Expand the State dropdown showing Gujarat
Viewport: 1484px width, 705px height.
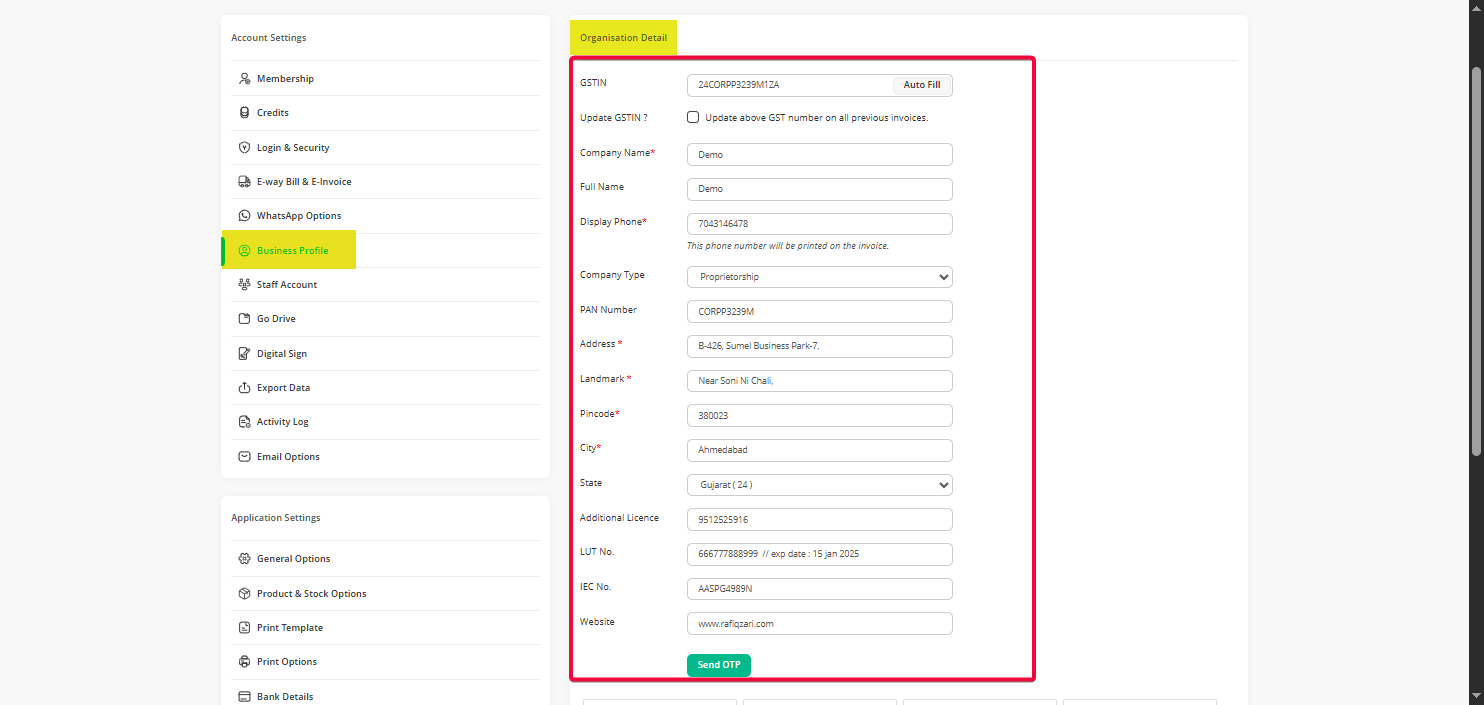point(819,485)
